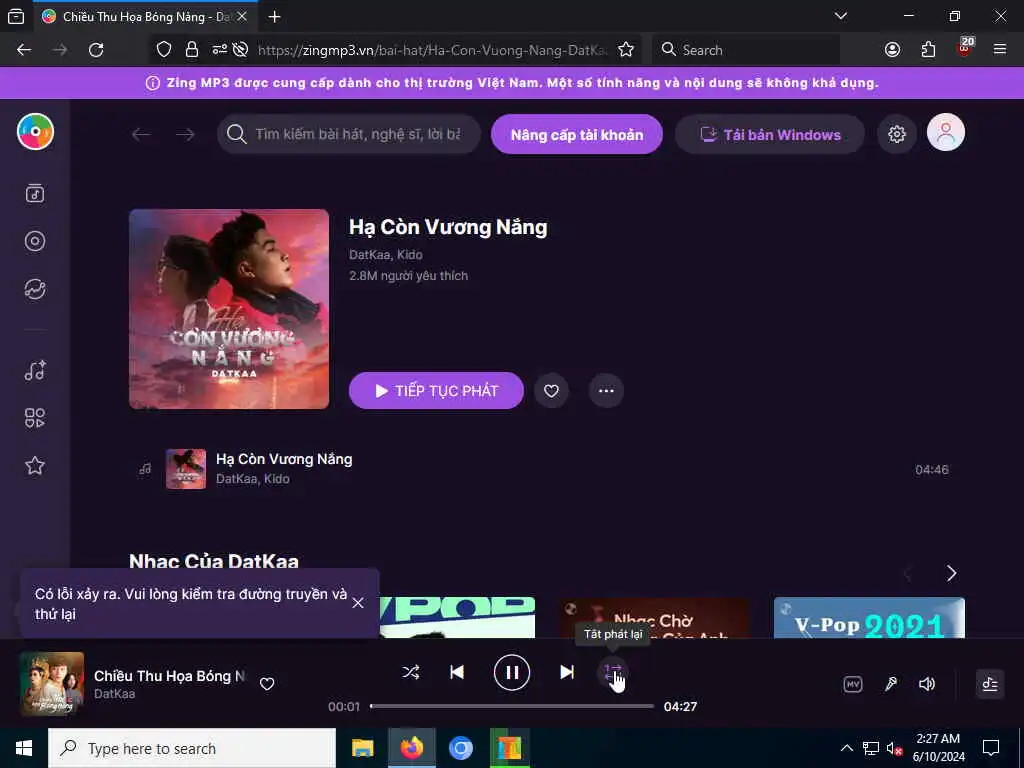The image size is (1024, 768).
Task: Open the ad-blocker extension with 20 badge
Action: (965, 48)
